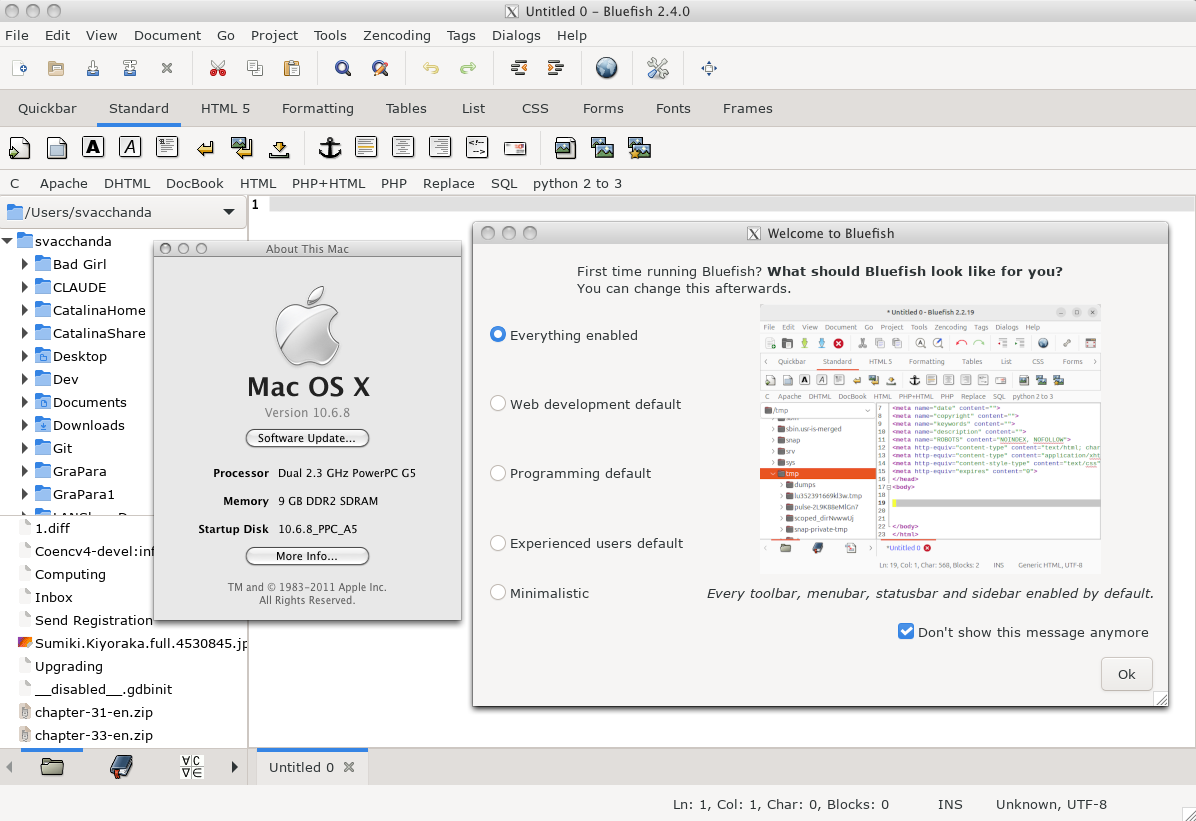
Task: Click Software Update in About This Mac
Action: (x=307, y=438)
